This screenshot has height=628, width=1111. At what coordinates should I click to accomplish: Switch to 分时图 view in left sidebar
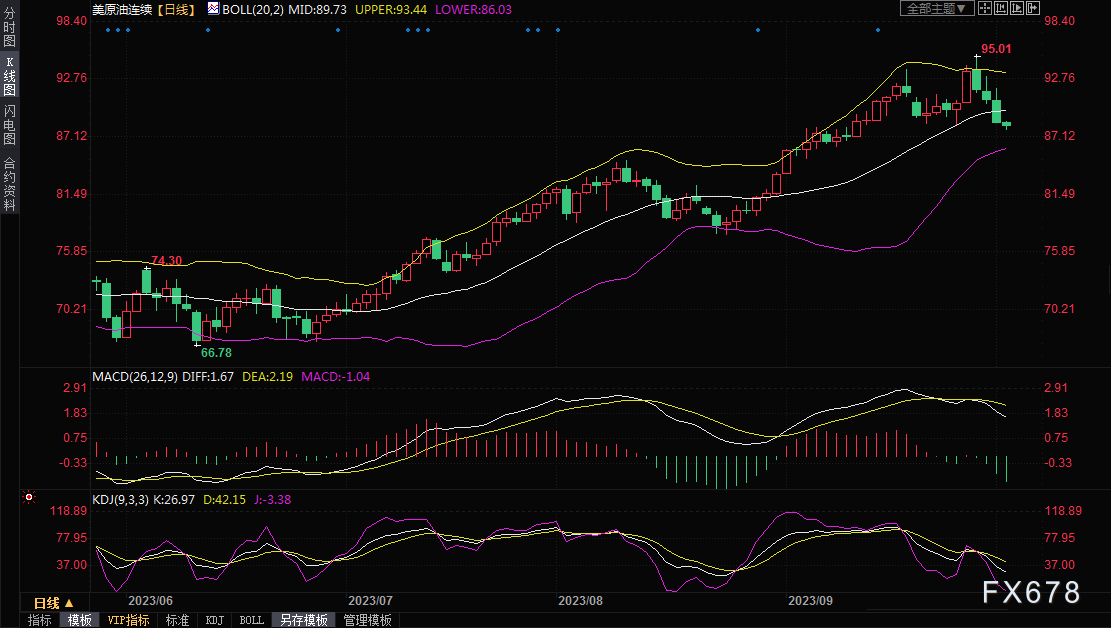click(x=9, y=28)
